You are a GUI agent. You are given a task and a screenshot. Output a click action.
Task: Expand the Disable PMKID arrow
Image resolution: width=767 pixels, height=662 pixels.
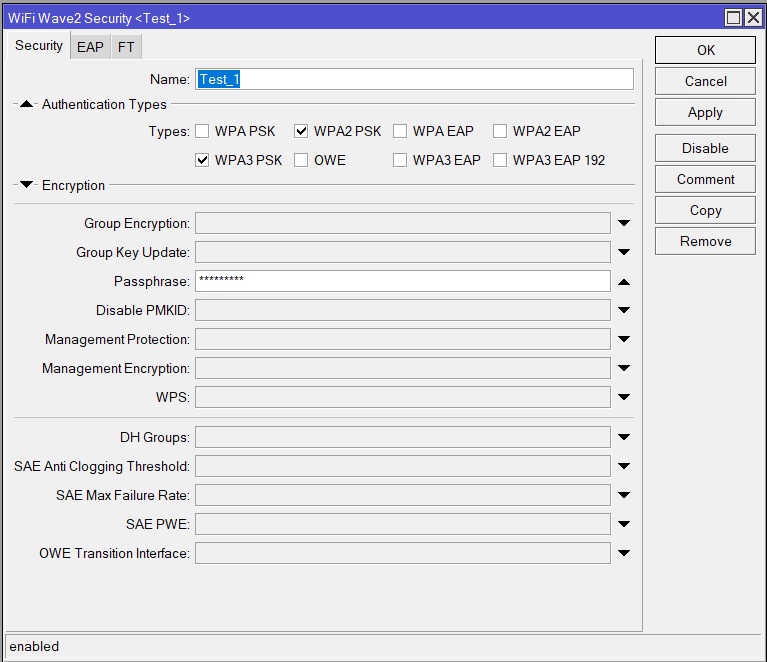click(x=624, y=311)
